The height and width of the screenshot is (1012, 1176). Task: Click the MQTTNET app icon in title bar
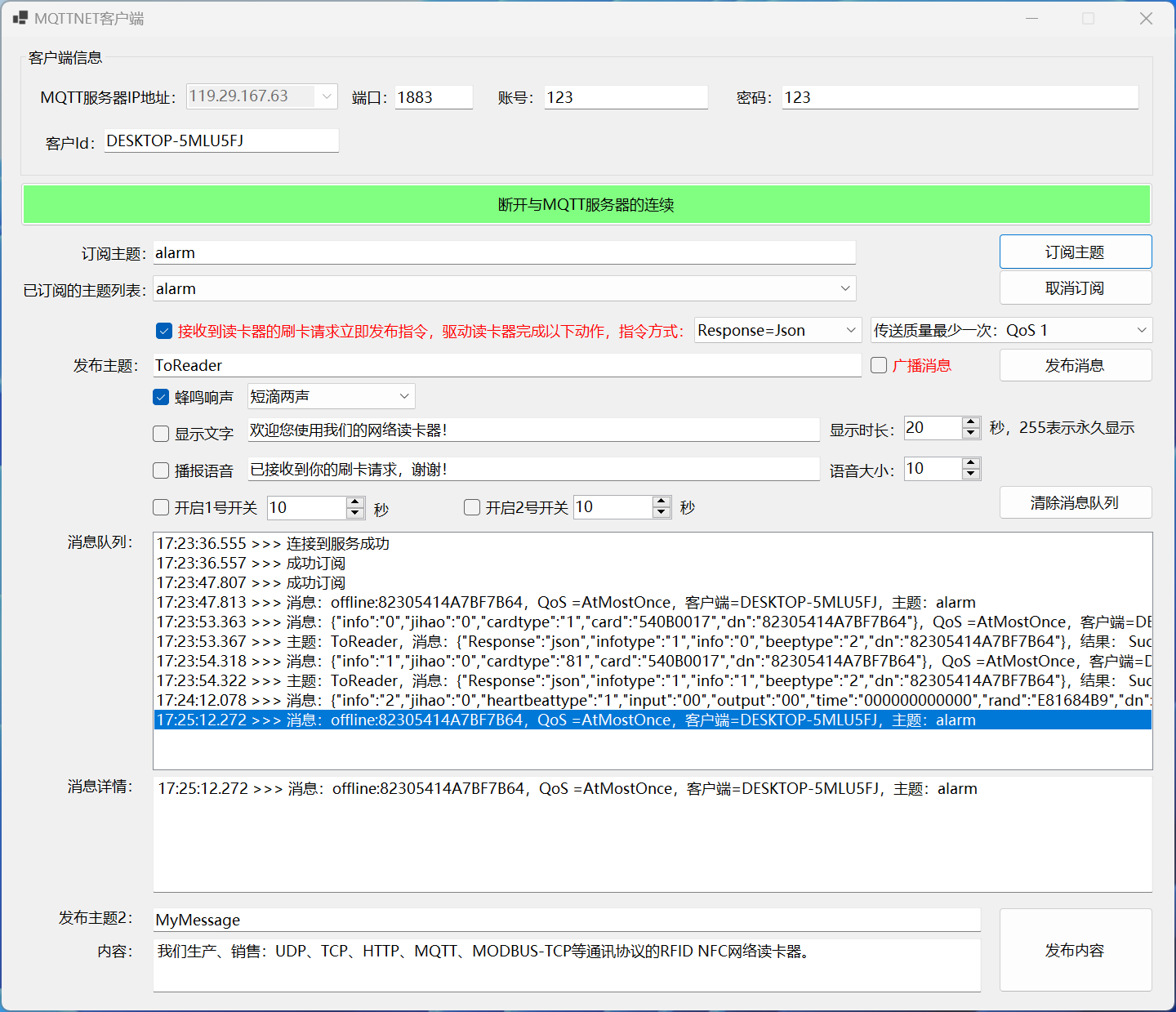point(20,18)
